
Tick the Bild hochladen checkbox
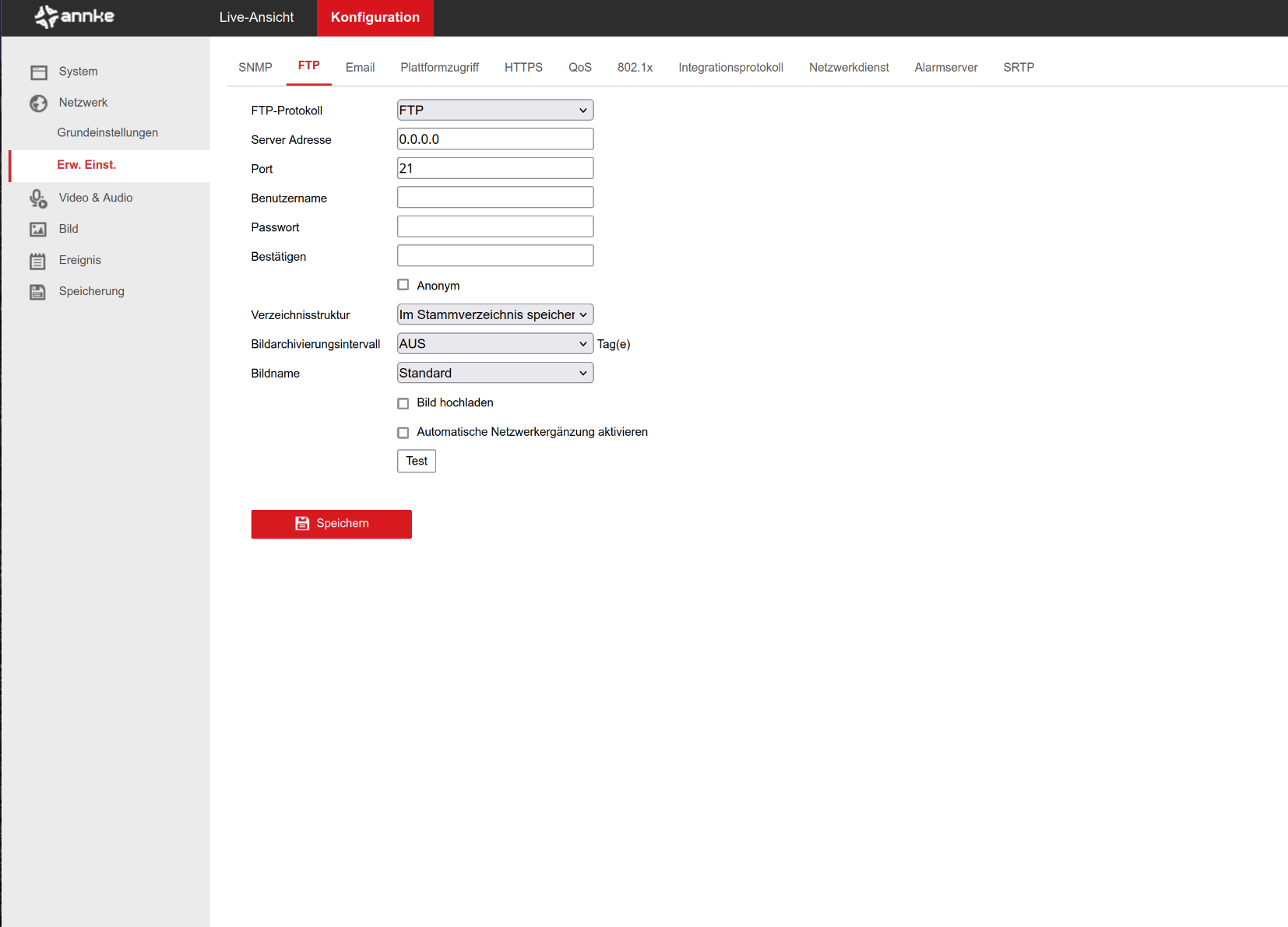point(403,403)
